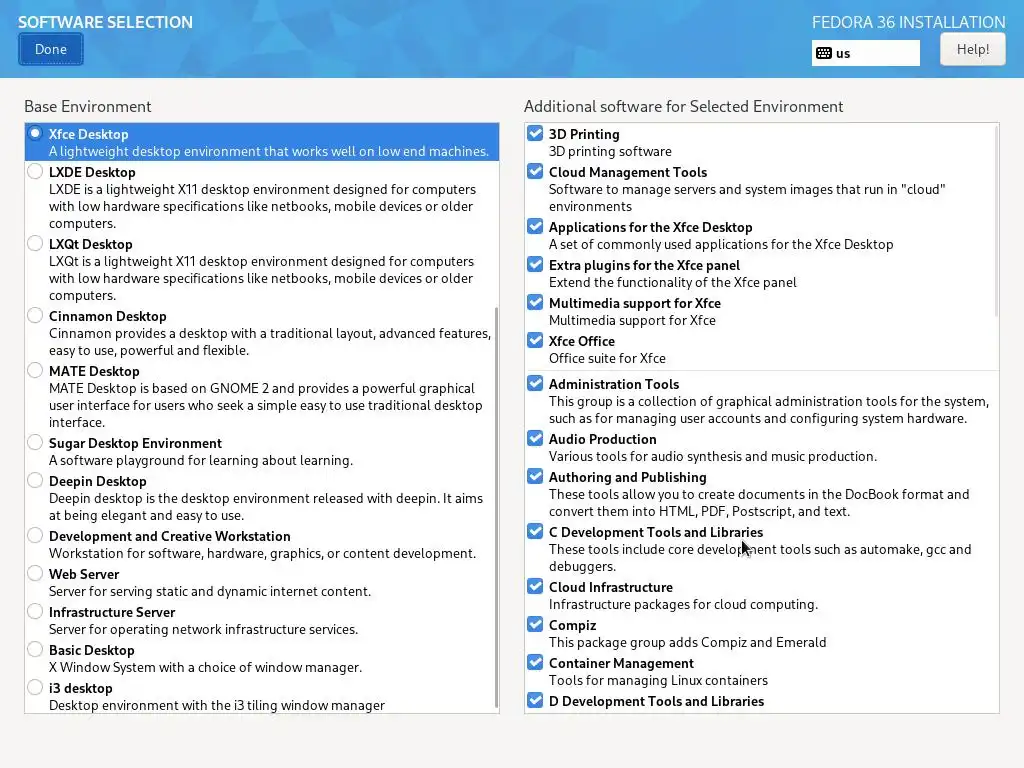
Task: Click the Additional software list scrollbar
Action: click(x=996, y=221)
